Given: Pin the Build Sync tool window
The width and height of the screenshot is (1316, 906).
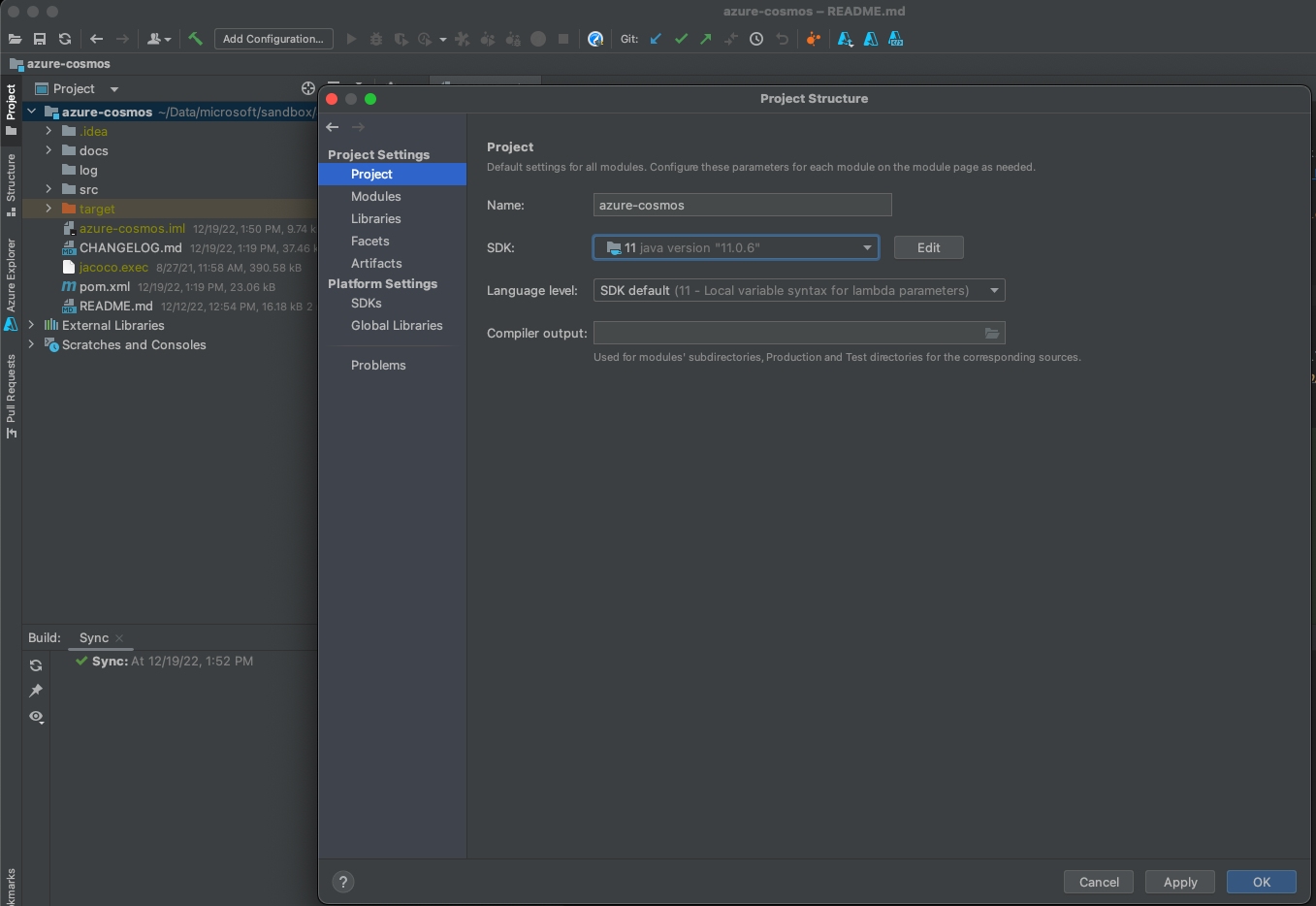Looking at the screenshot, I should 36,691.
